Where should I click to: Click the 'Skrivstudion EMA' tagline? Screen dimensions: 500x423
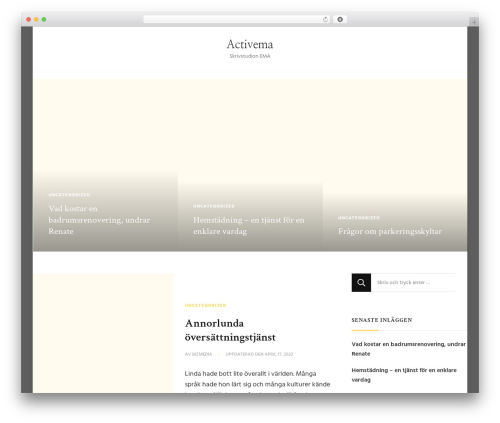(250, 56)
